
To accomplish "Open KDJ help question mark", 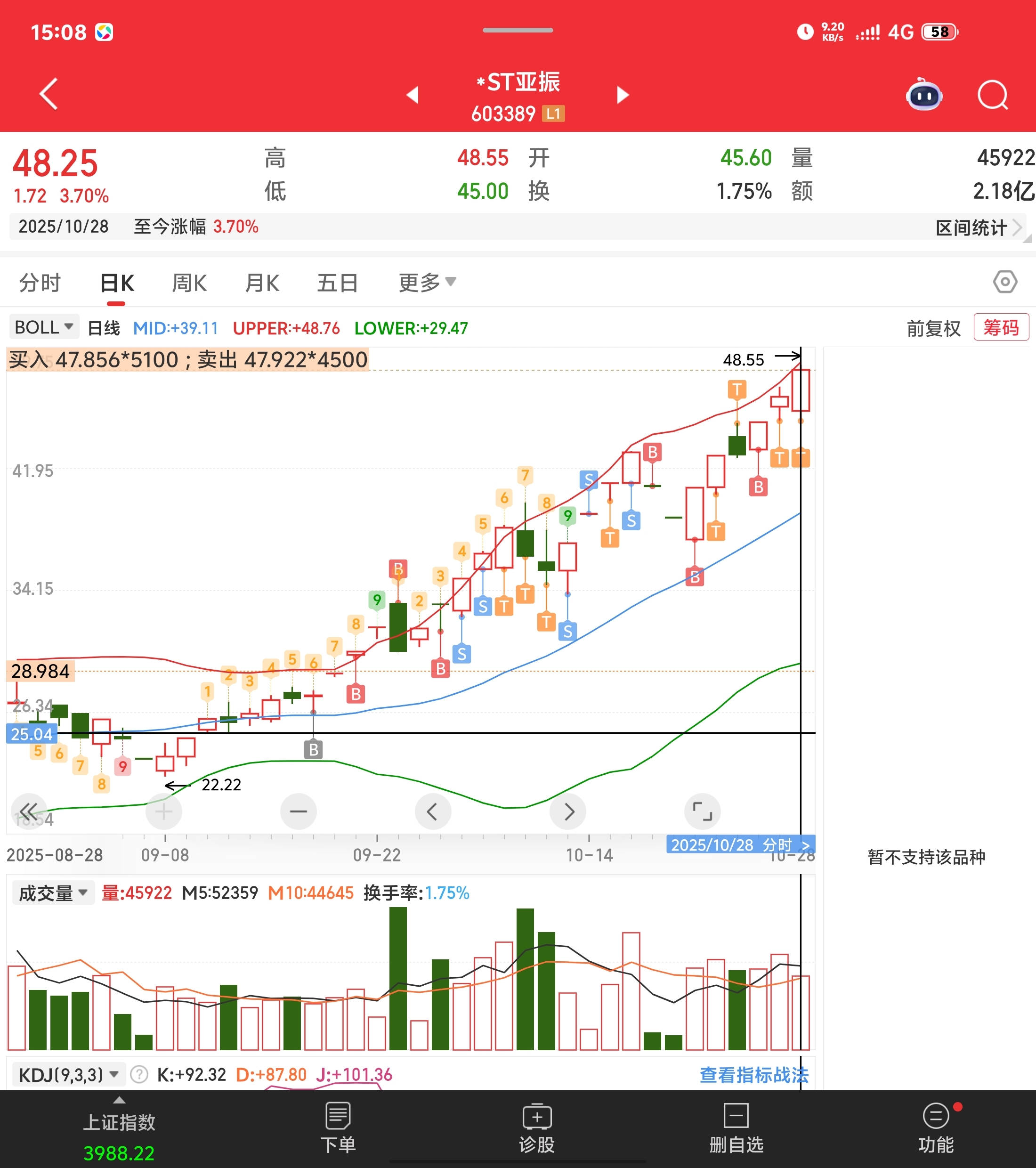I will [x=139, y=1074].
